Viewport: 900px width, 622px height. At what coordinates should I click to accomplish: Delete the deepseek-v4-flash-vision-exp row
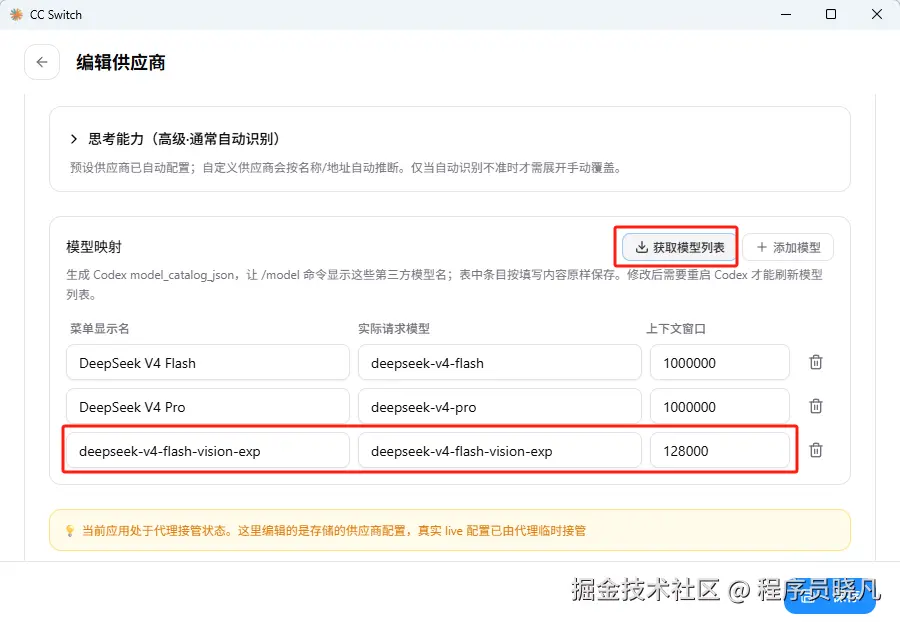816,450
